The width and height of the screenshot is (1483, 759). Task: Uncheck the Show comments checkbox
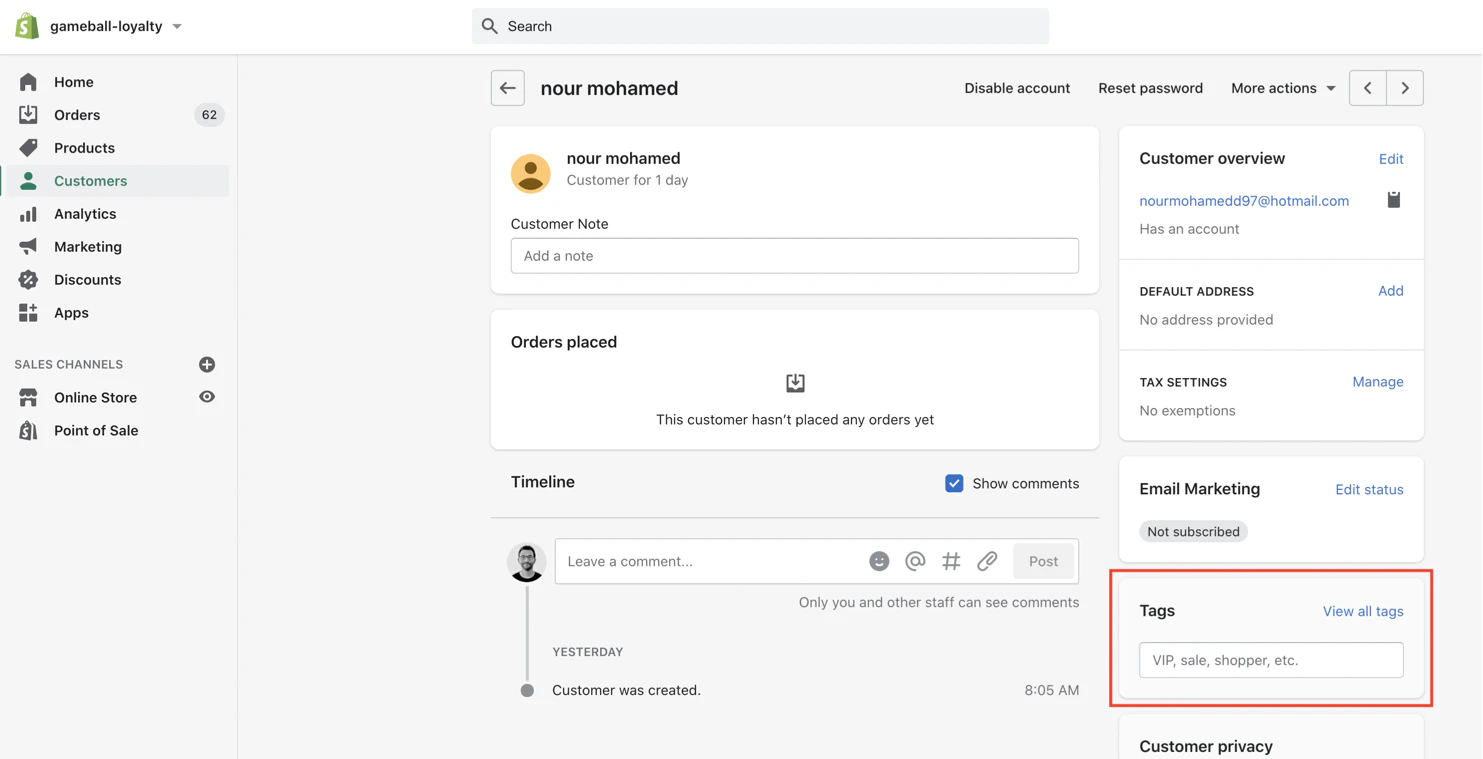(955, 483)
